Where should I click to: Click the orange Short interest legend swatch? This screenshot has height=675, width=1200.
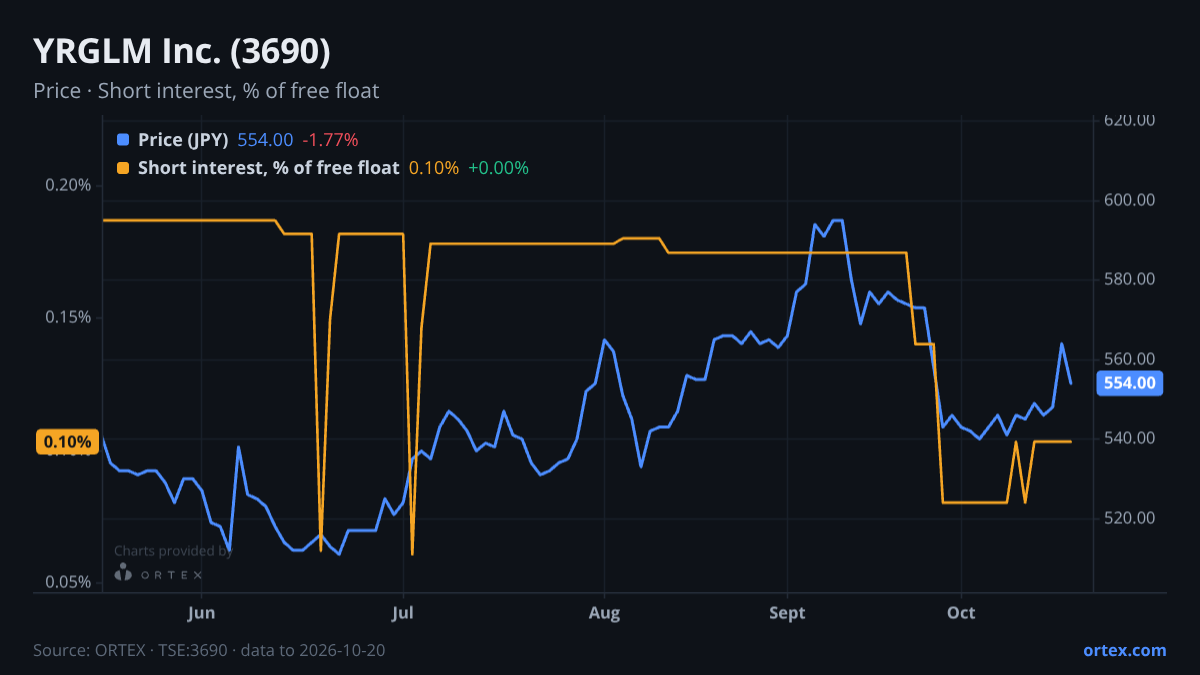(123, 168)
